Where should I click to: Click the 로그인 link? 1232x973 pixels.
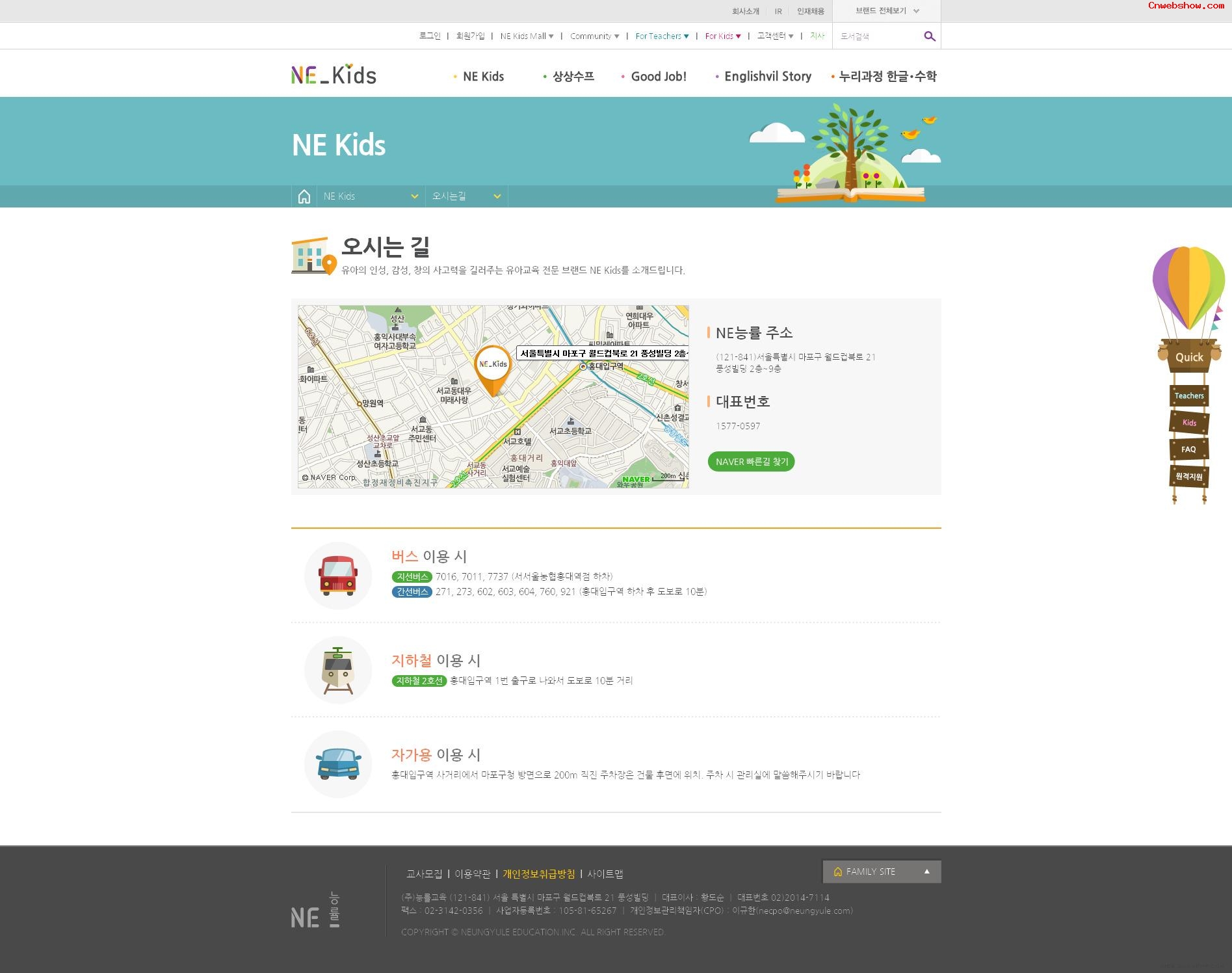(x=430, y=36)
